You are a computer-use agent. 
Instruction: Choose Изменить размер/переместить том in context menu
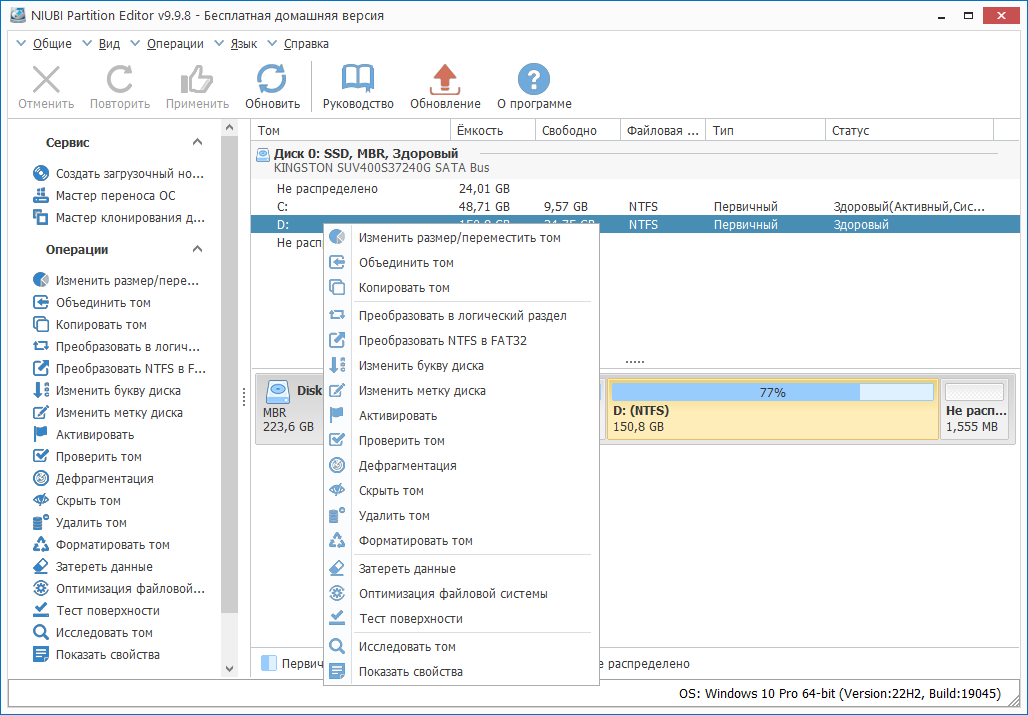[462, 237]
